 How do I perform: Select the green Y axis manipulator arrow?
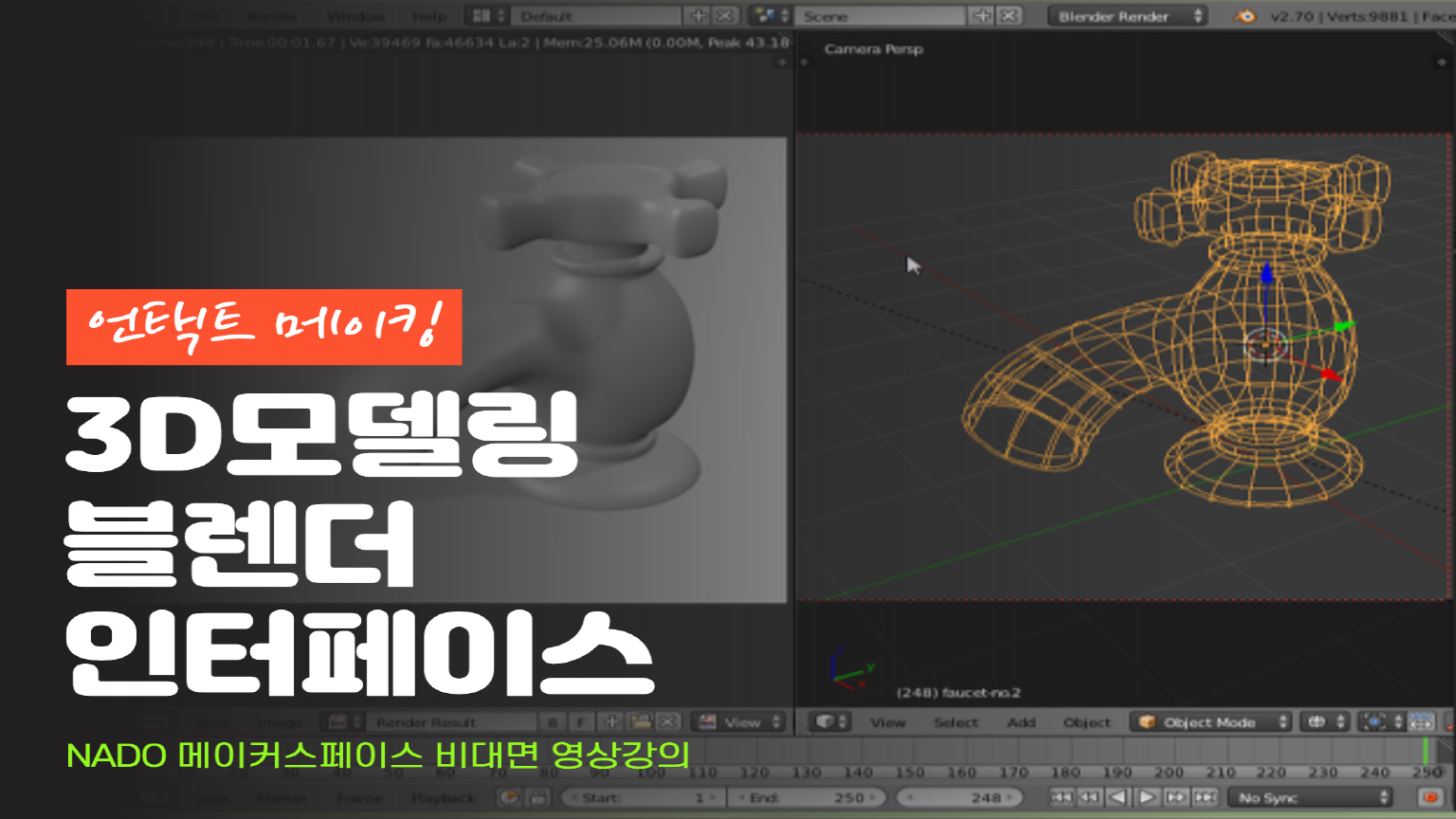1344,327
